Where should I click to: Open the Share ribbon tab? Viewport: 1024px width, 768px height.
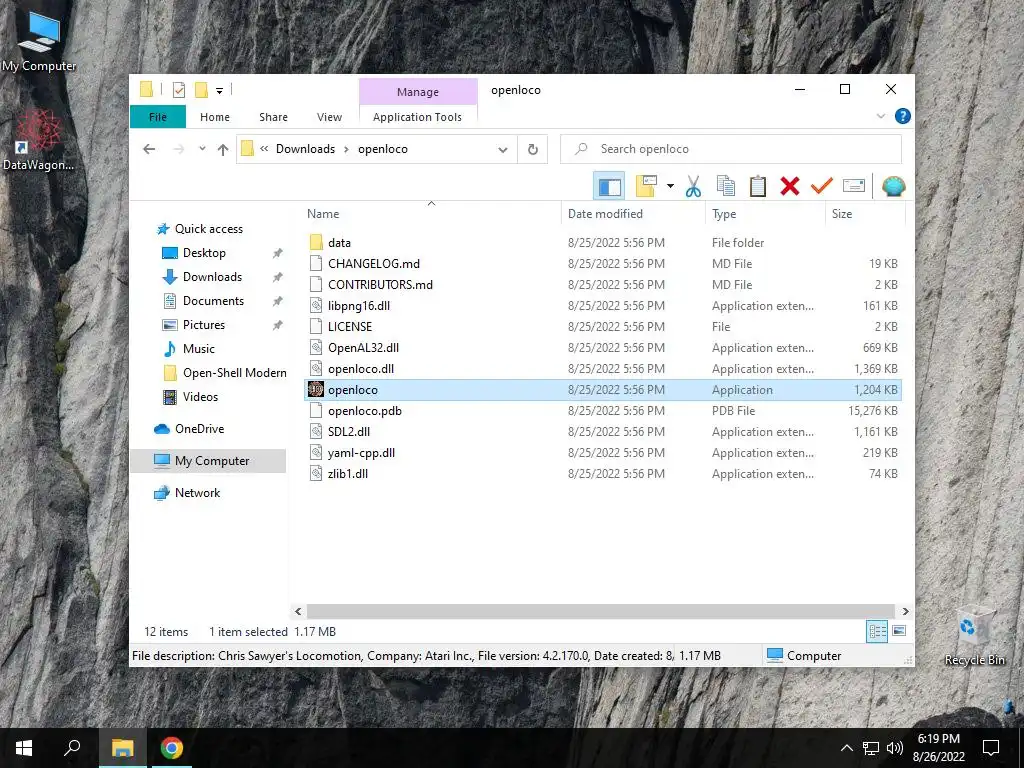(x=273, y=117)
